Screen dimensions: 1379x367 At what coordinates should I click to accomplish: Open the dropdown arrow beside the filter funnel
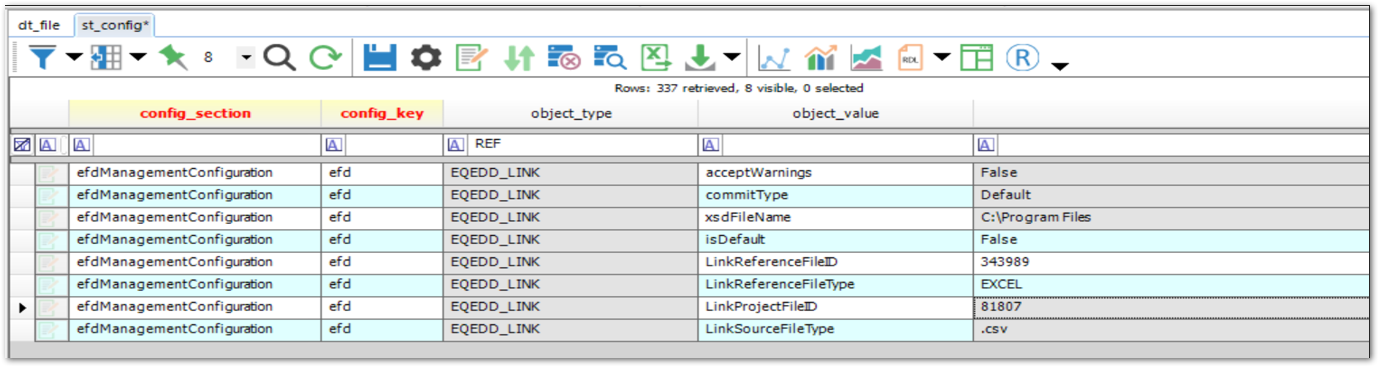pyautogui.click(x=74, y=58)
